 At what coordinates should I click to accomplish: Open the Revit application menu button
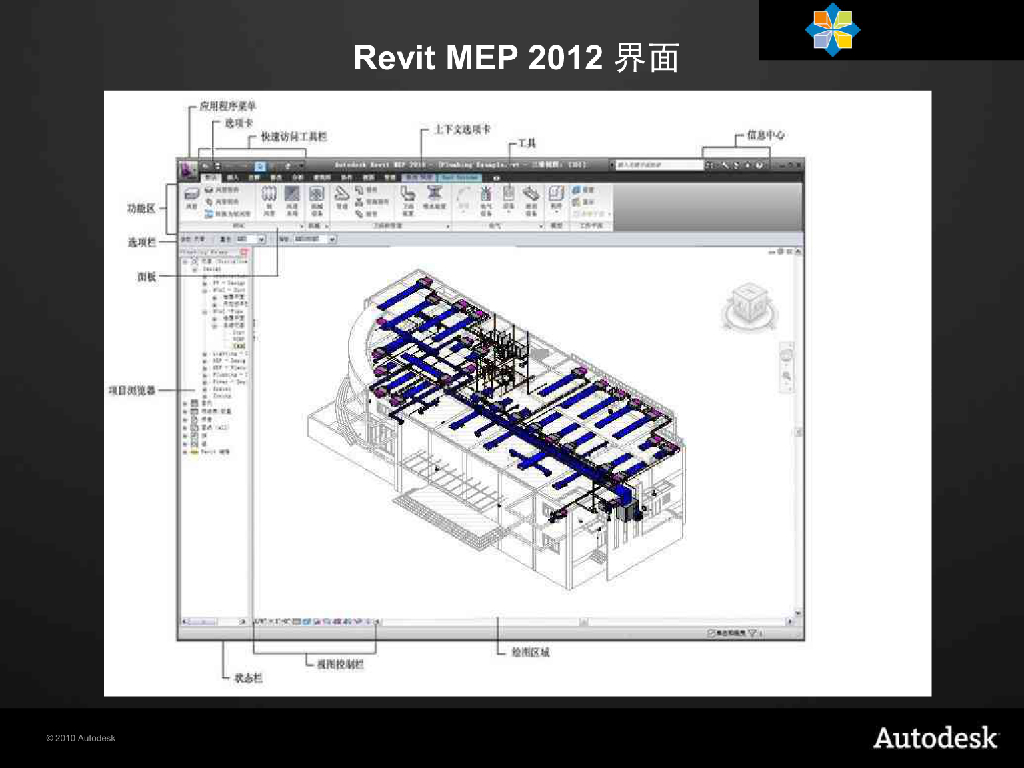tap(189, 170)
